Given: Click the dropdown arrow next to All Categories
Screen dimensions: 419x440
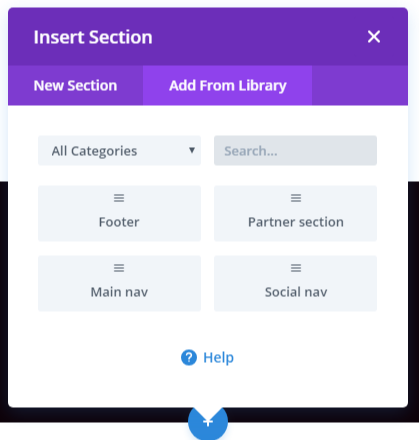Looking at the screenshot, I should (x=192, y=150).
